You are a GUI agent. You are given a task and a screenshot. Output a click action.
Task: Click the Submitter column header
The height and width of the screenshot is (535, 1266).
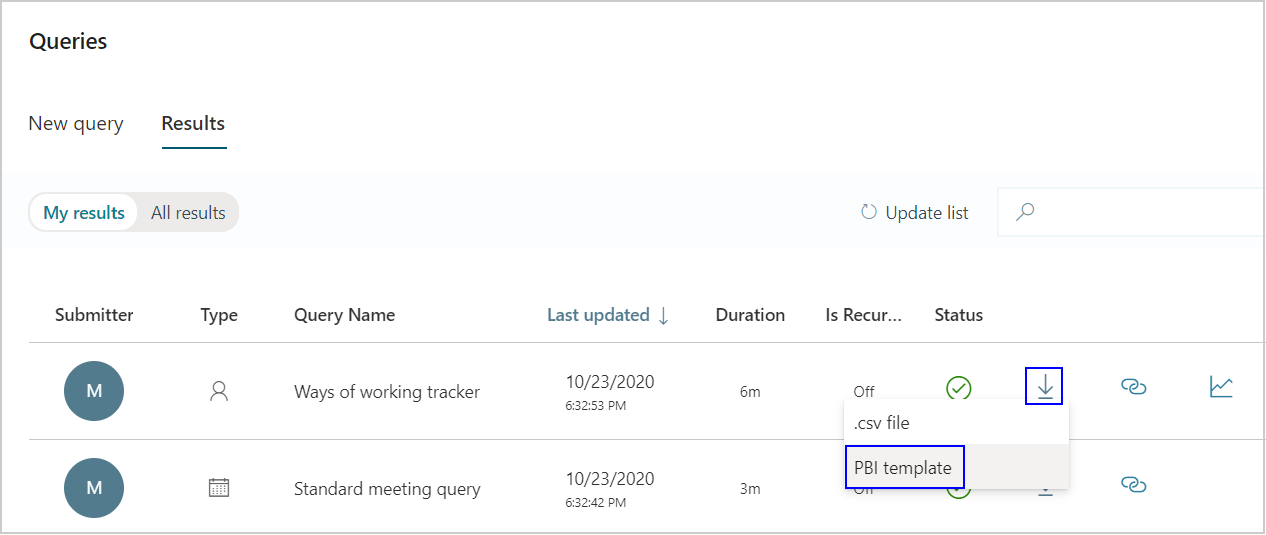[94, 315]
